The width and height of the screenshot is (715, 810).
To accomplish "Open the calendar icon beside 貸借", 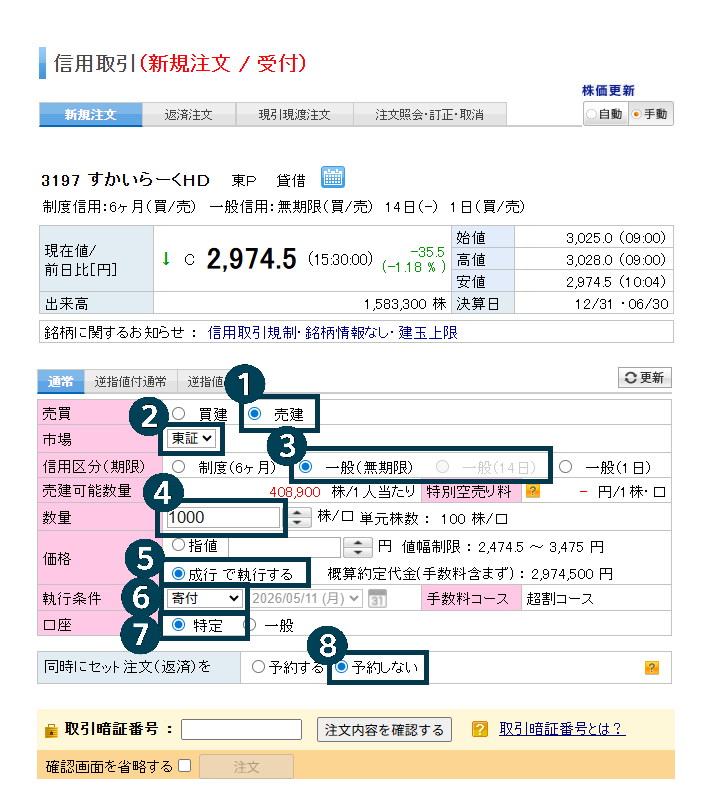I will click(333, 178).
